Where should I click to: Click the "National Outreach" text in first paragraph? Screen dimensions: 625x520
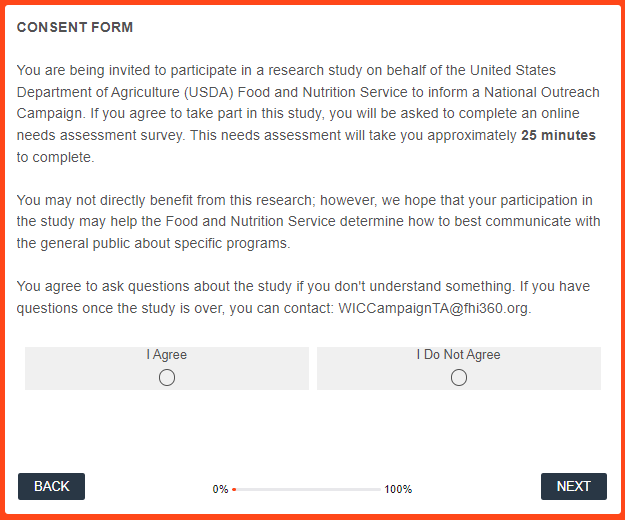coord(545,92)
